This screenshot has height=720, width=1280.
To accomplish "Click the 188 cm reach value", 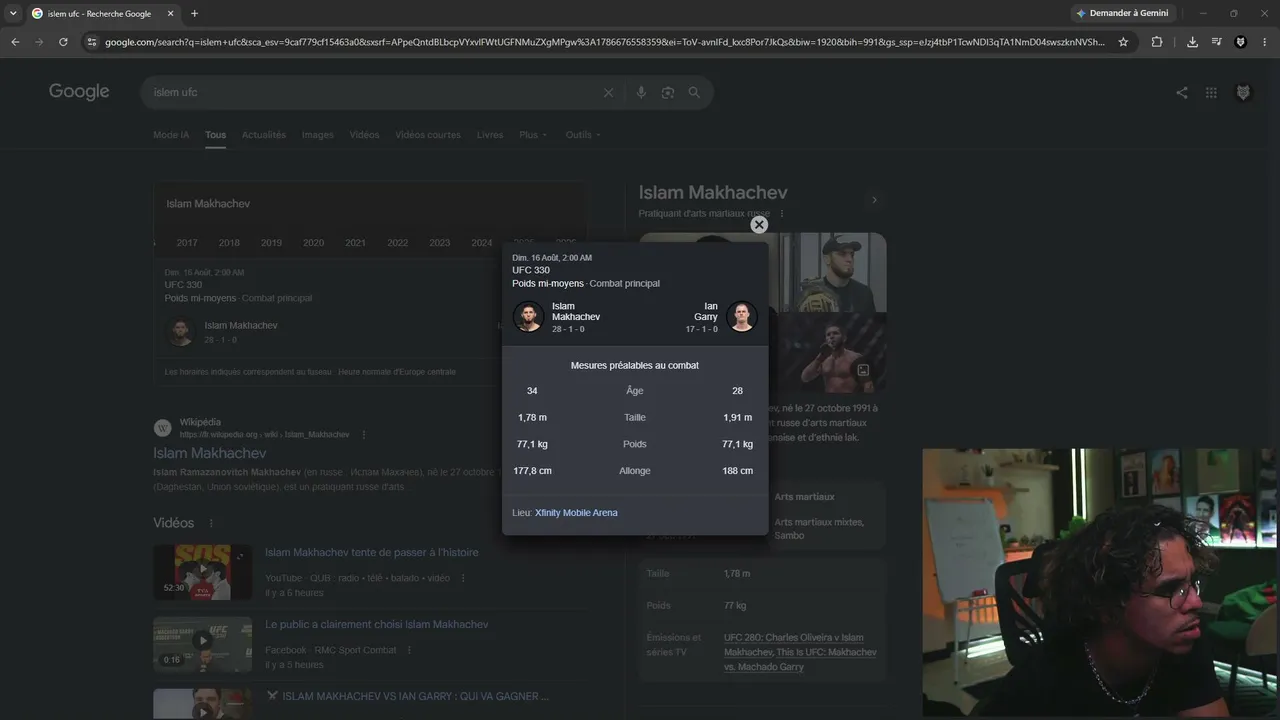I will click(738, 471).
